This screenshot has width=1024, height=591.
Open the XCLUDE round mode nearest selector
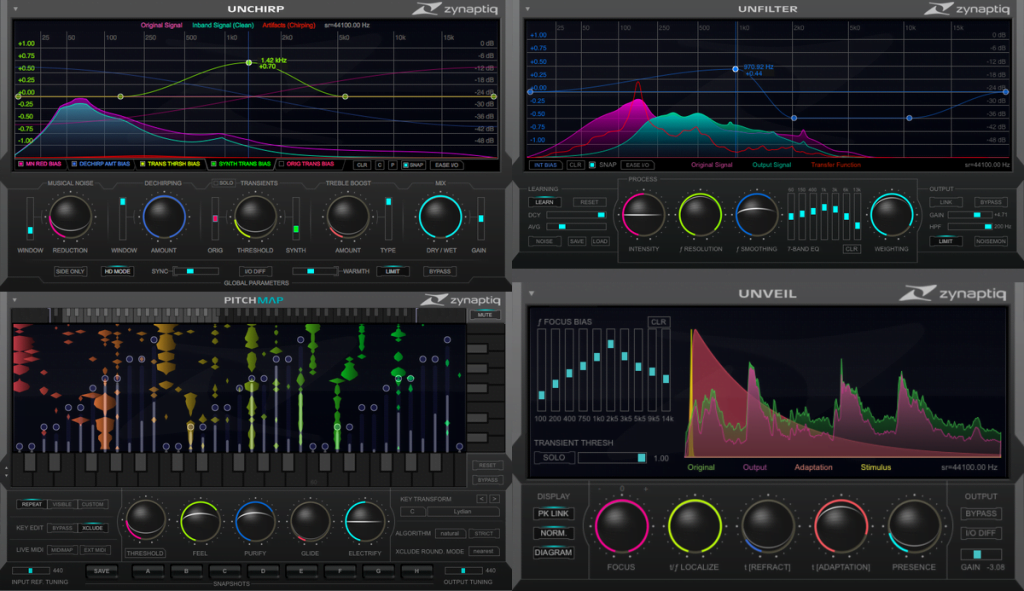(483, 551)
